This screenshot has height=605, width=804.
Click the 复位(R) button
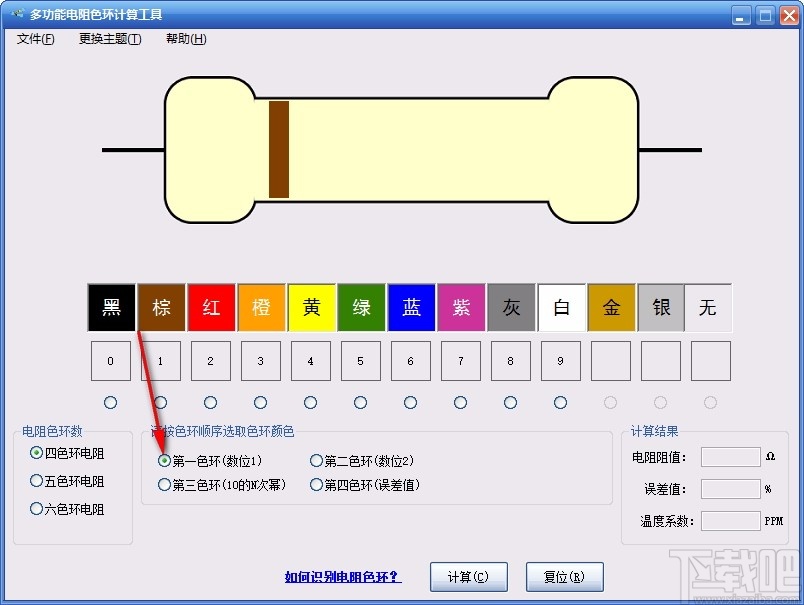pos(565,577)
